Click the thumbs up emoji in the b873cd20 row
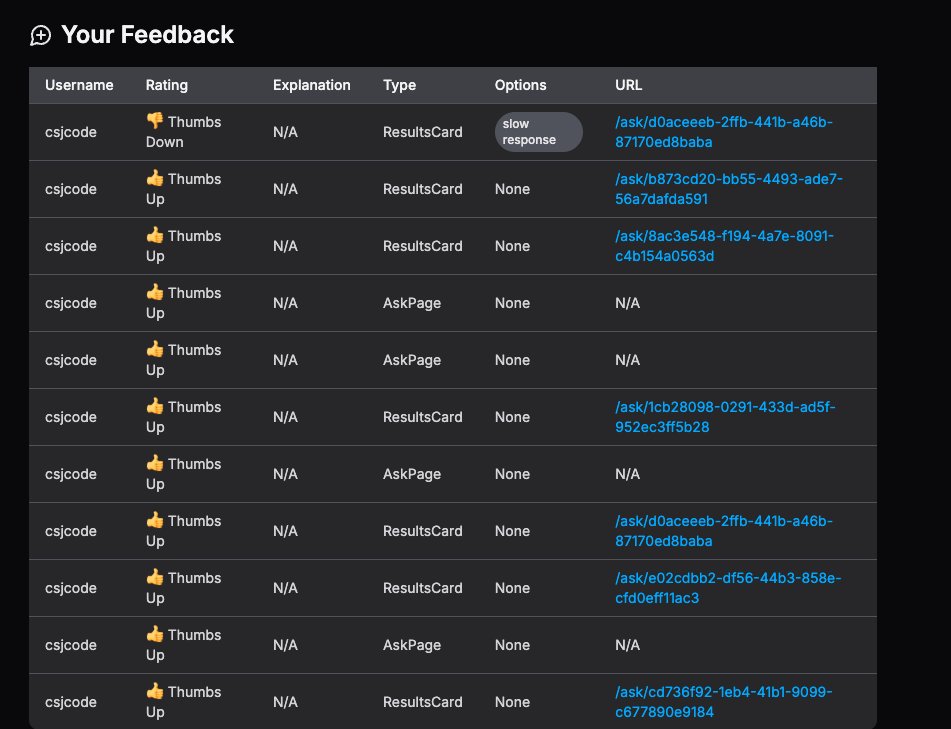 [155, 178]
